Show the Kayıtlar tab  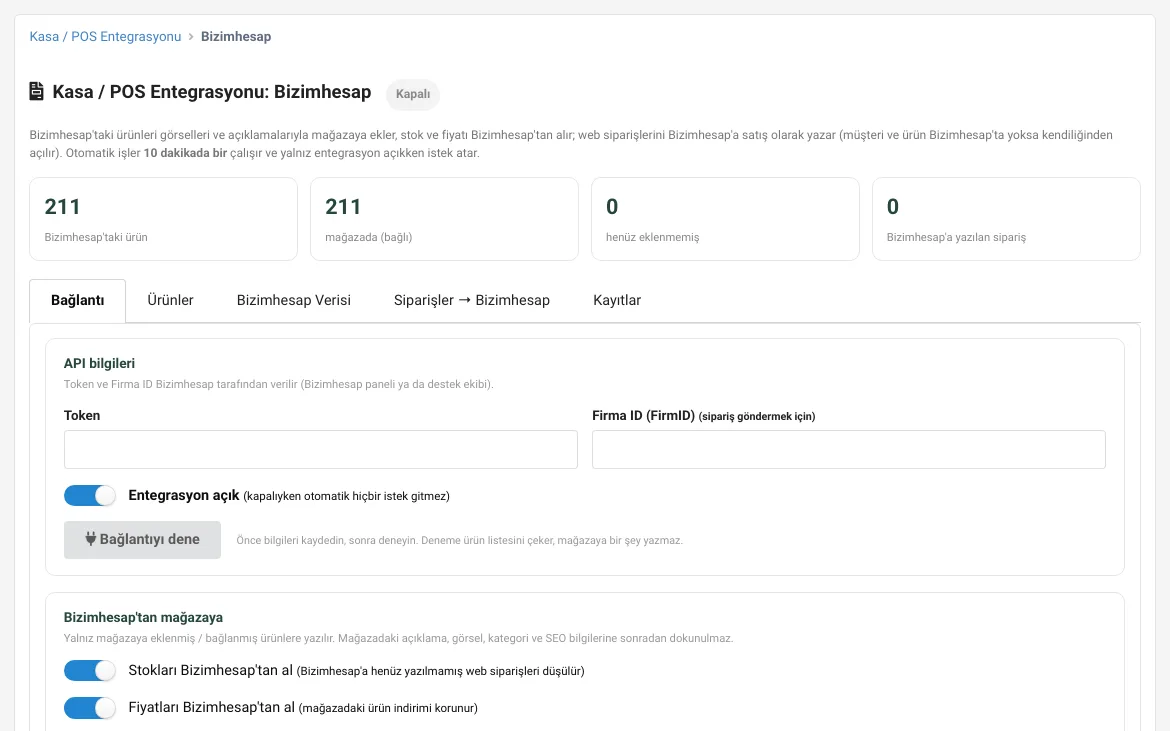(x=617, y=301)
